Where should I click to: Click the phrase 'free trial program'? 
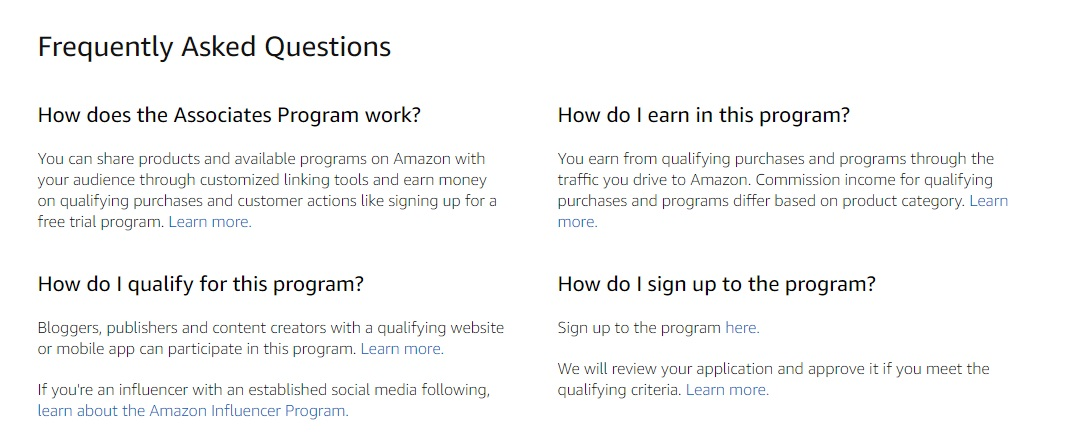click(x=101, y=222)
